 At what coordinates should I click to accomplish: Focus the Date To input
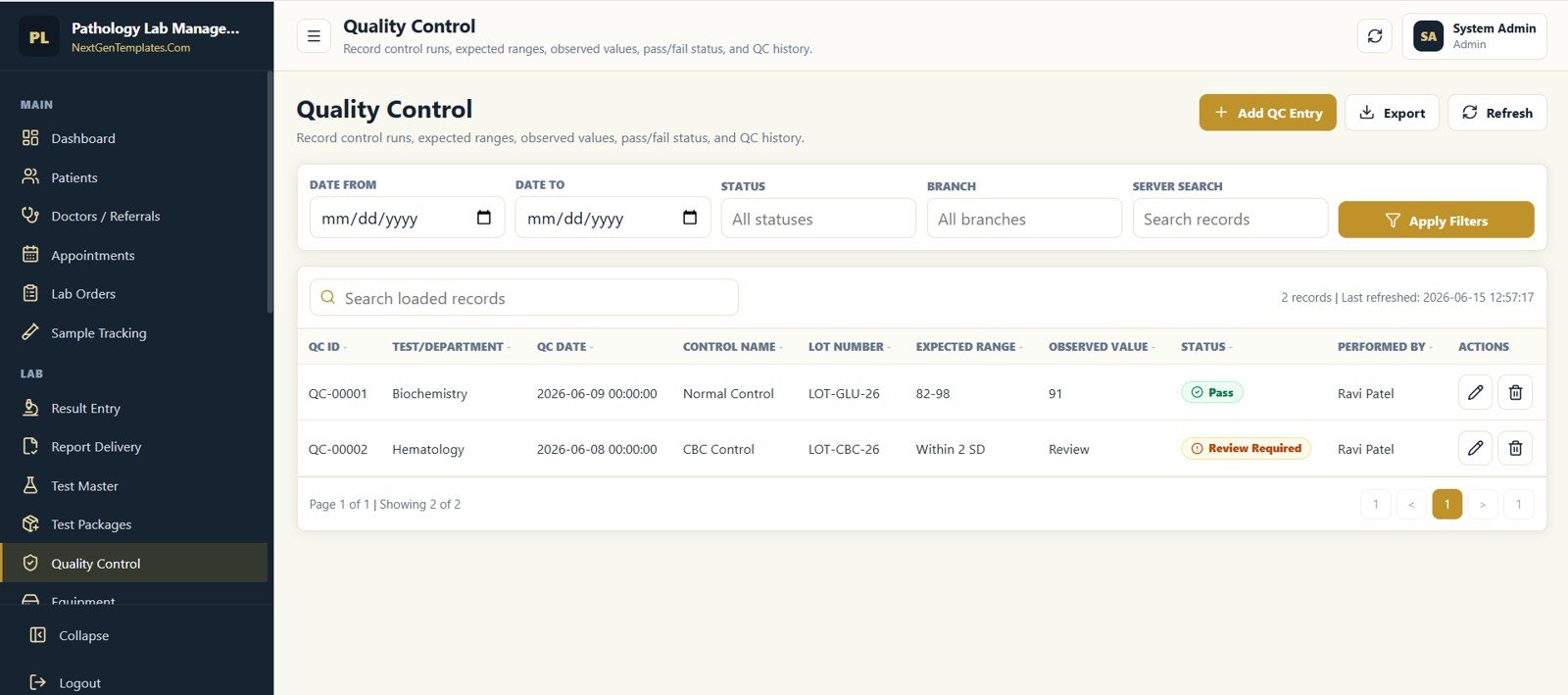pos(612,218)
